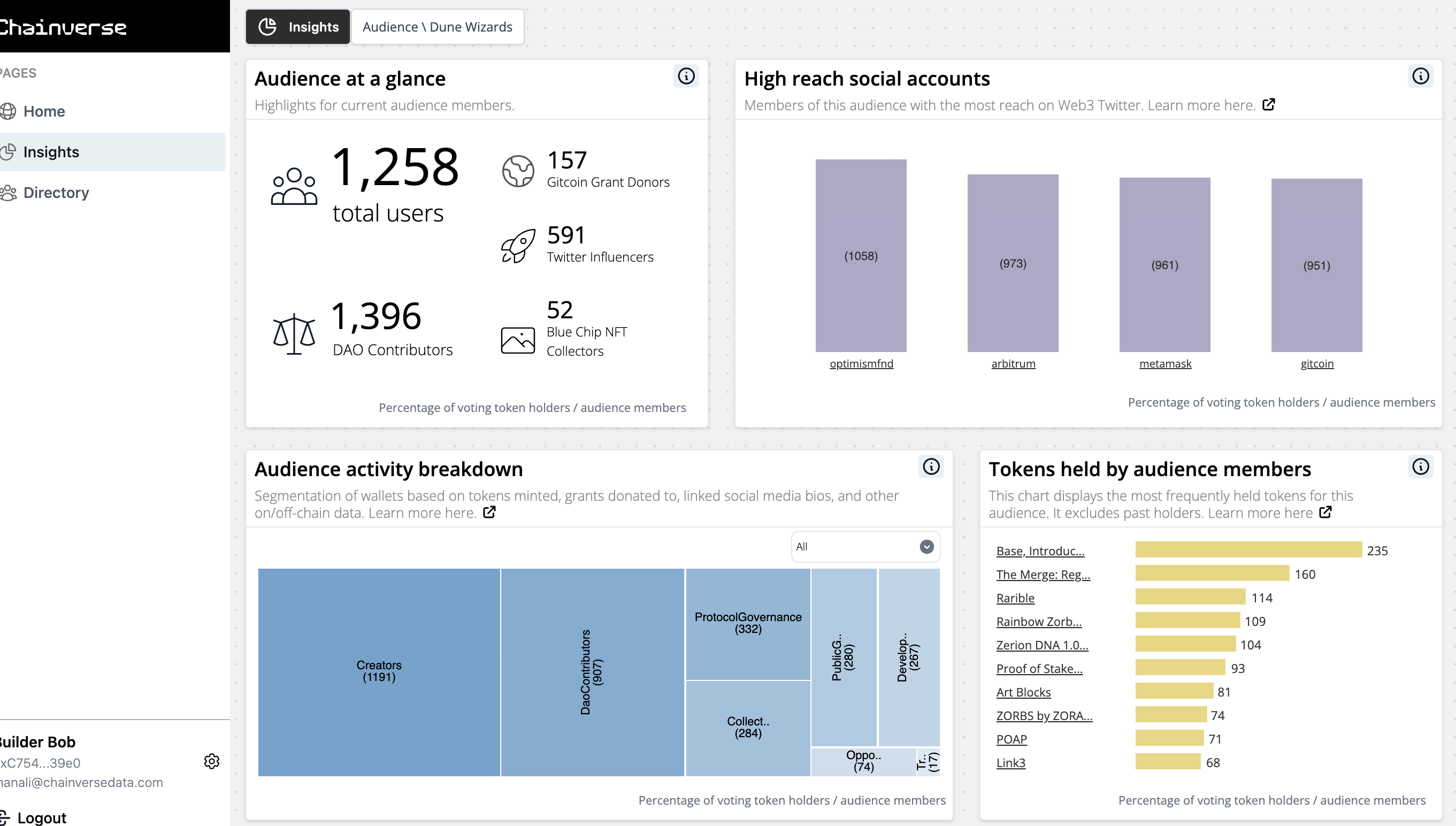Click info icon on Audience at a glance
The image size is (1456, 826).
(686, 76)
